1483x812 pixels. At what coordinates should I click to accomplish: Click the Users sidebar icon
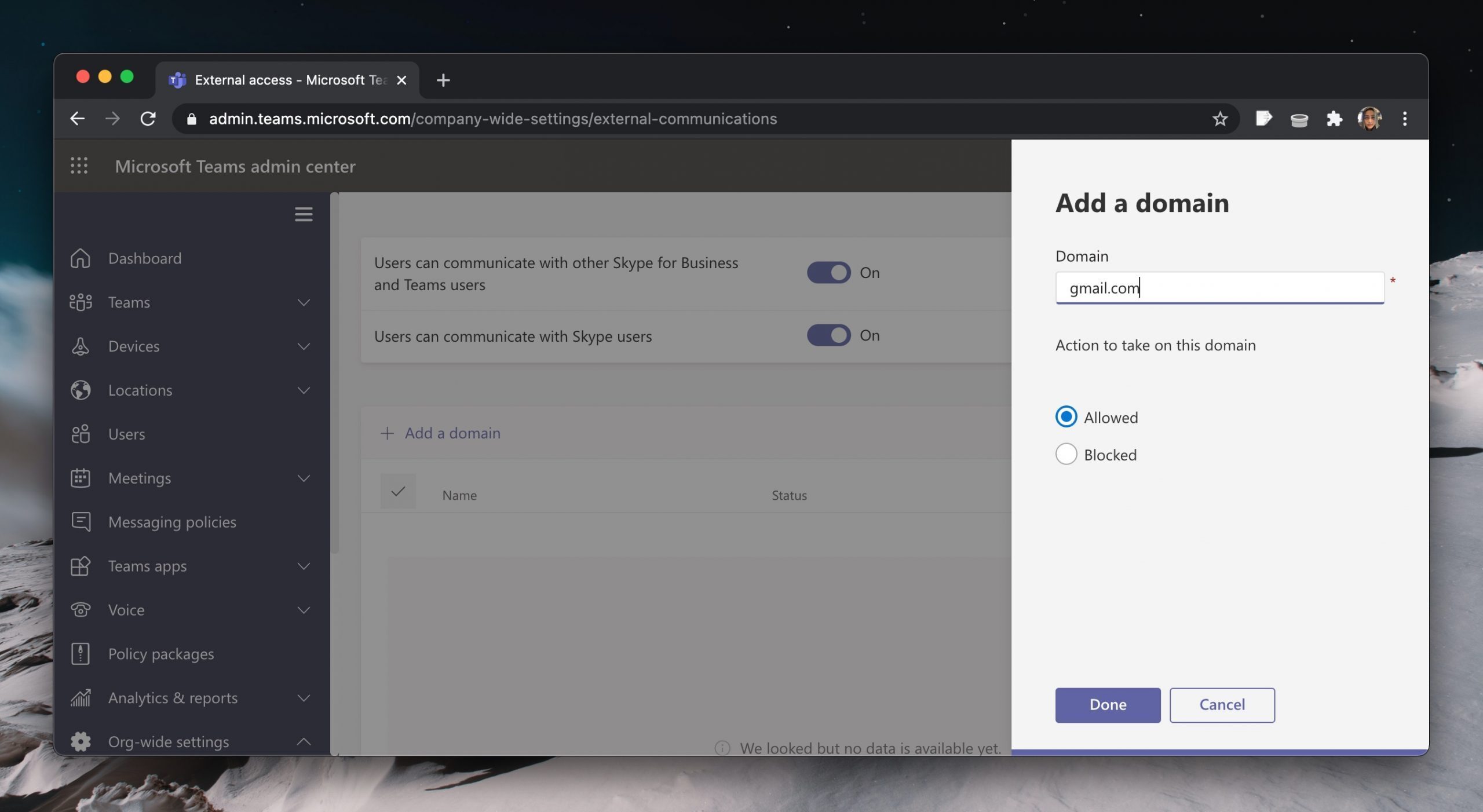(x=81, y=434)
